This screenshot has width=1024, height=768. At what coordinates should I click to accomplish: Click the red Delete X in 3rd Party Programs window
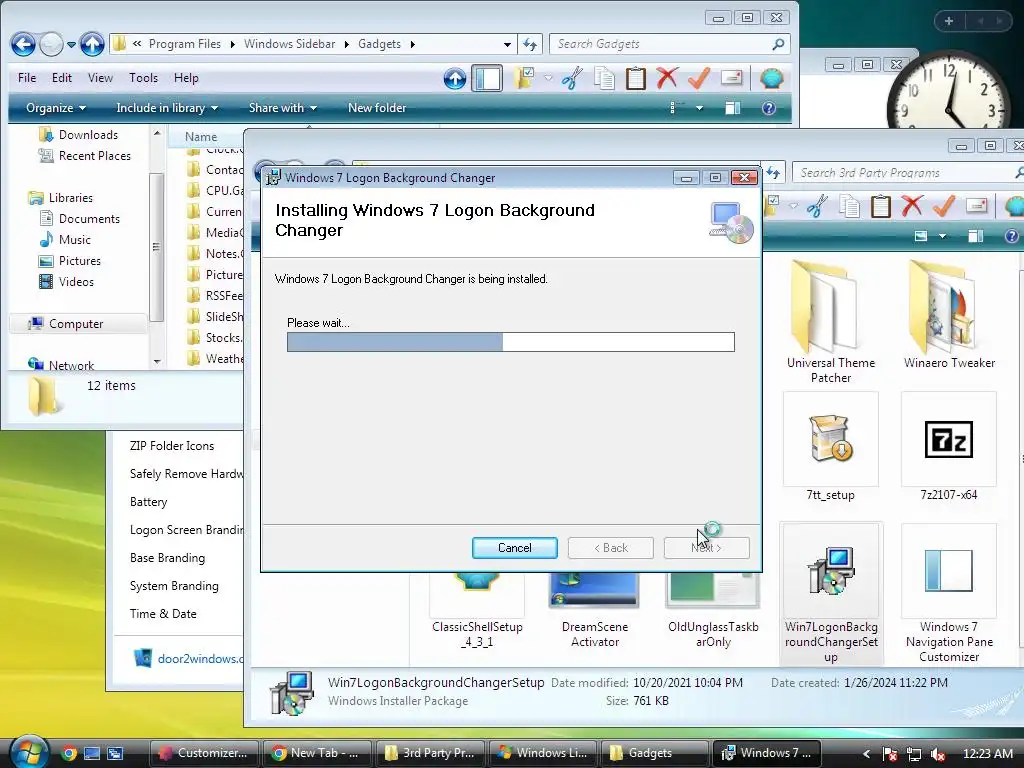[912, 206]
